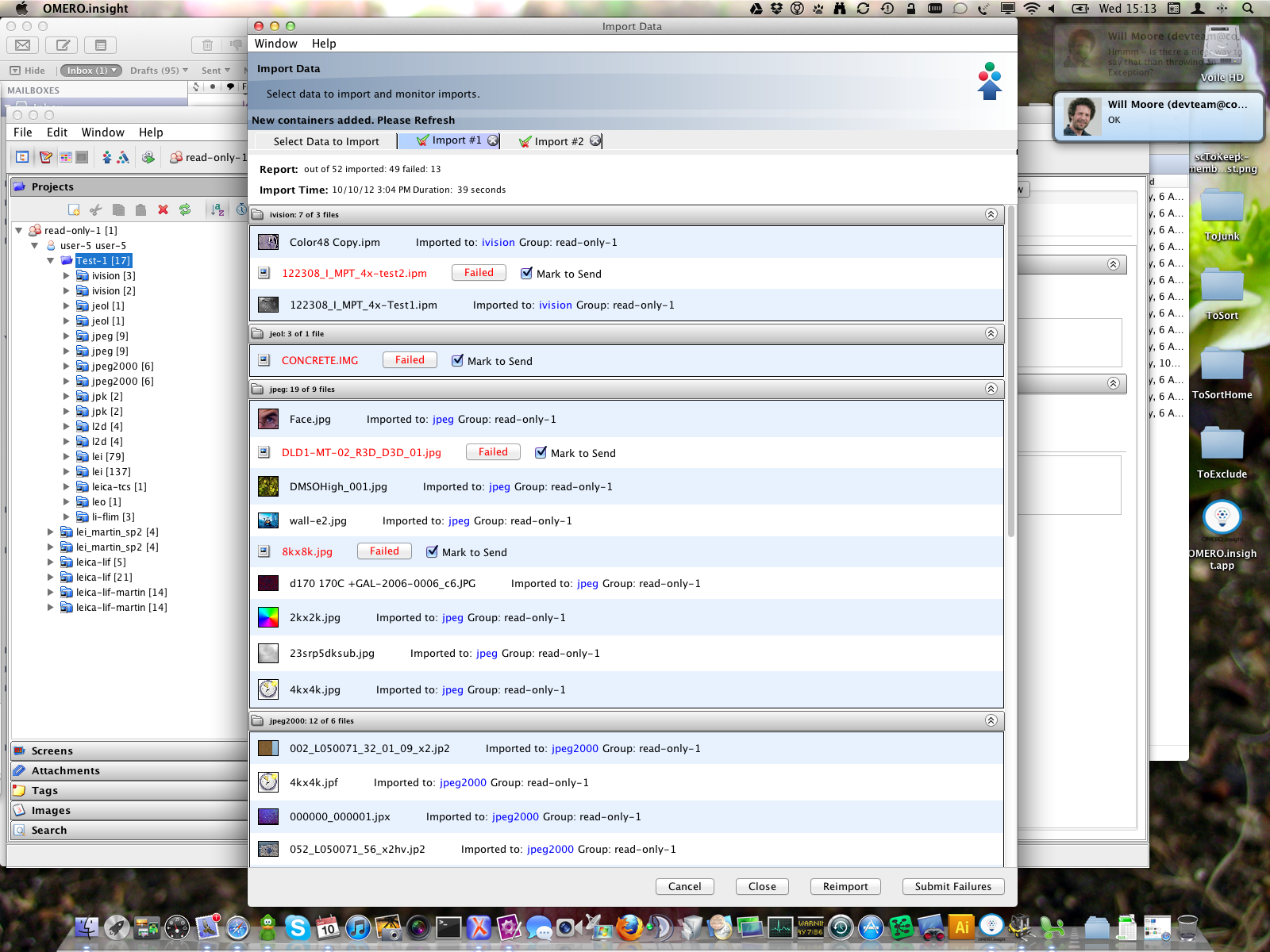Click the colorful grid viewer toolbar icon
The image size is (1270, 952).
(66, 157)
